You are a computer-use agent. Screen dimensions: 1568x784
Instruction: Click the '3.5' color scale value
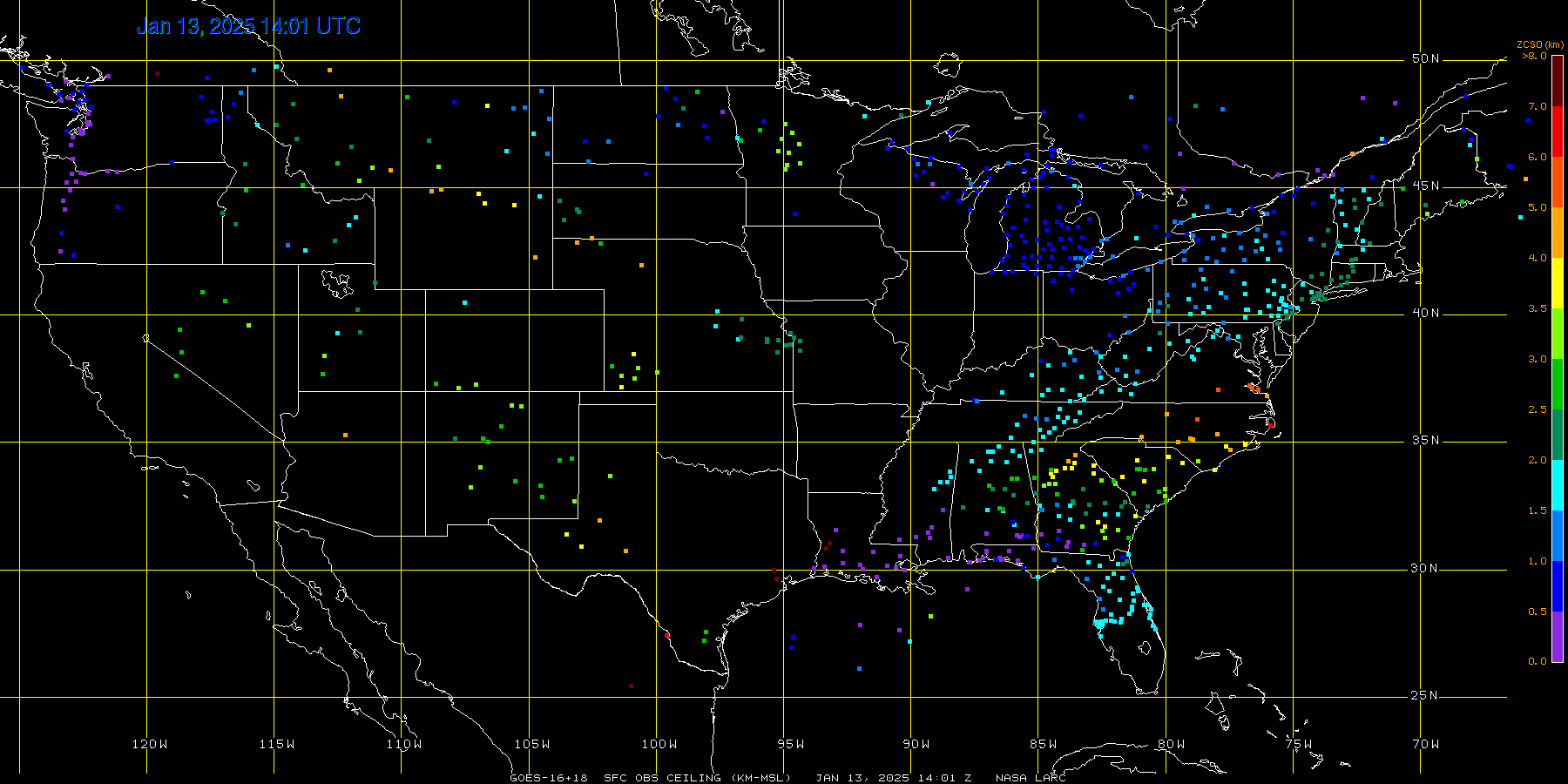(1538, 308)
